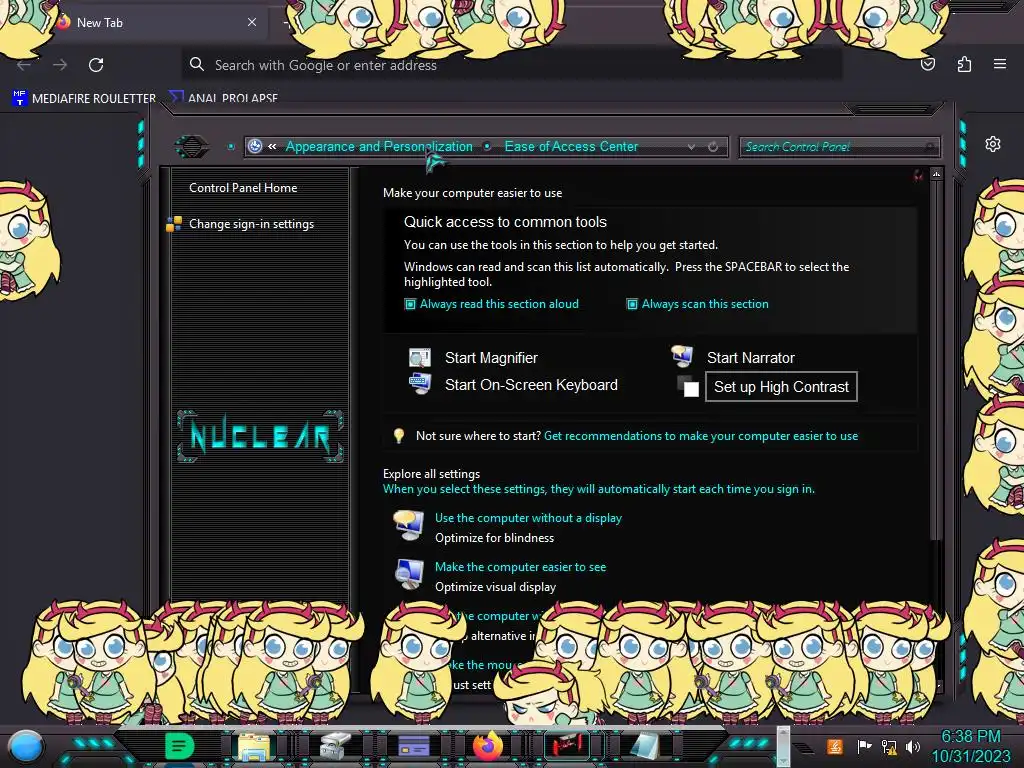Open MEDIAFIRE ROULETTER bookmark
This screenshot has height=768, width=1024.
(x=84, y=98)
